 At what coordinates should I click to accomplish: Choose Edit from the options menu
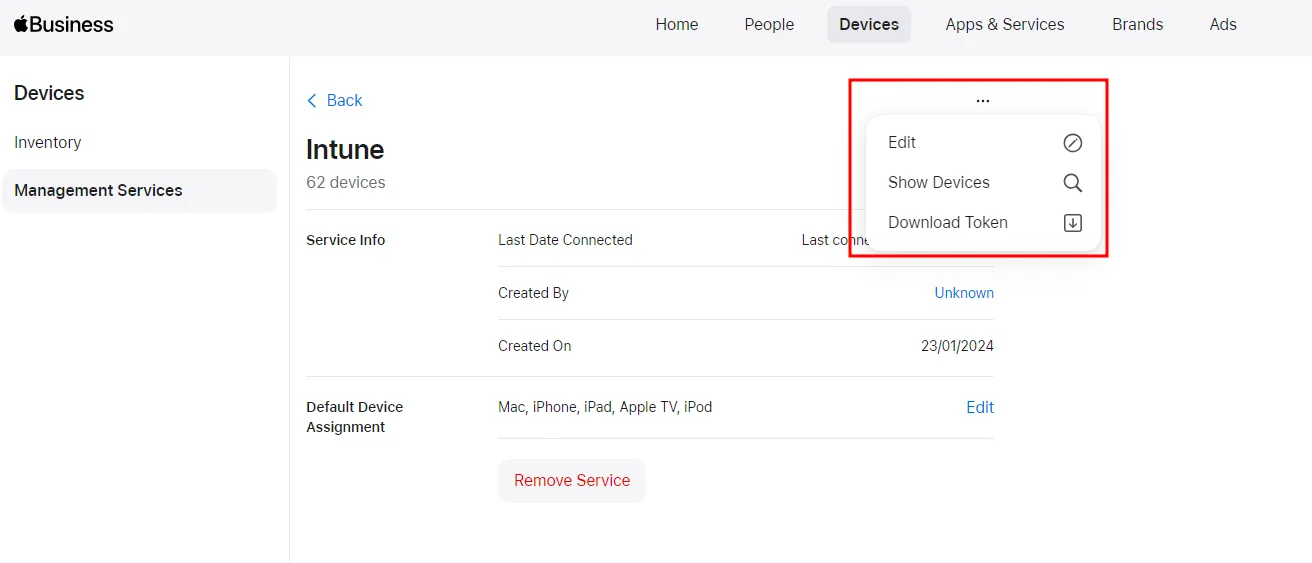[984, 143]
